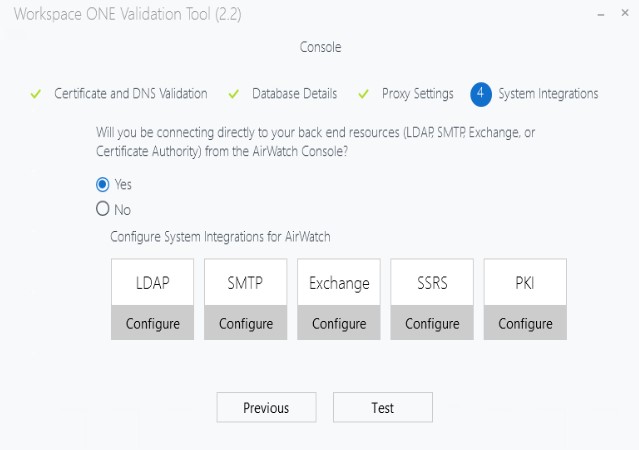
Task: Click Configure under LDAP
Action: click(x=152, y=324)
